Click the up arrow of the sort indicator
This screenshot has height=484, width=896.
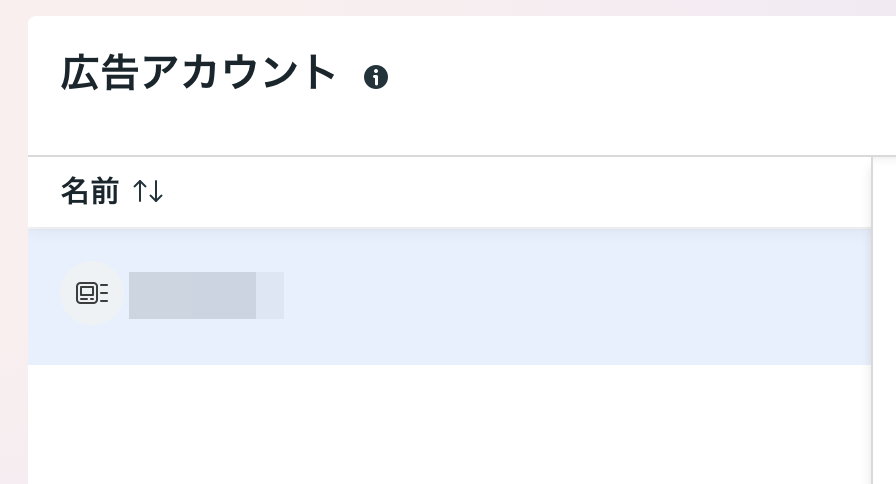pos(140,191)
